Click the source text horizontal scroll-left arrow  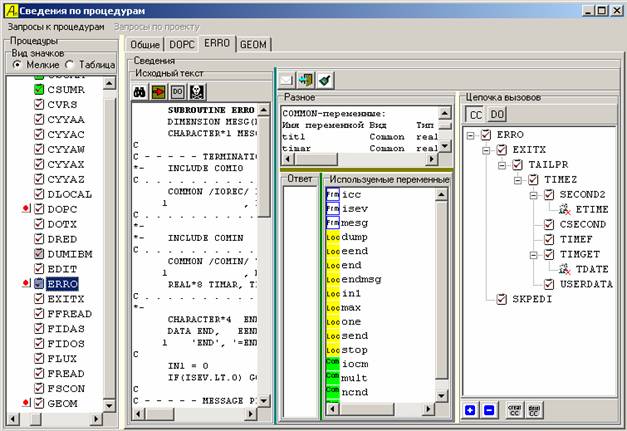(x=138, y=414)
